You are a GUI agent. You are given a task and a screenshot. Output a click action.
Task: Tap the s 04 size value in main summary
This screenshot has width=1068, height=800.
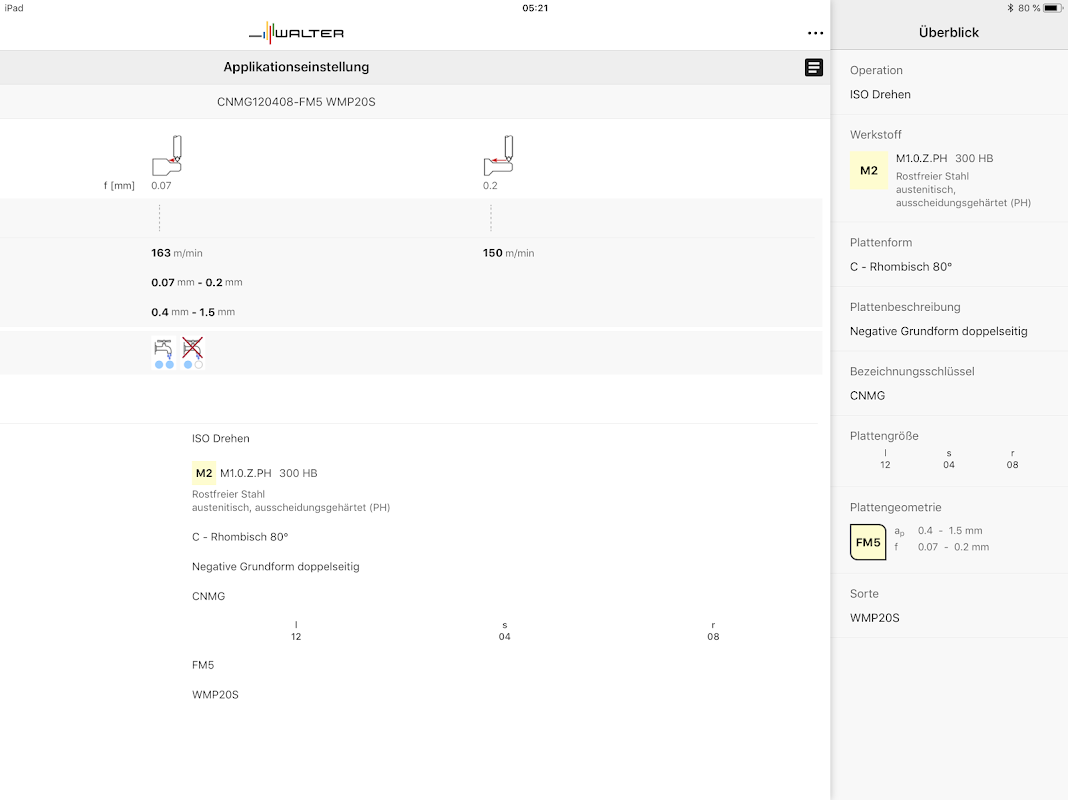[505, 631]
